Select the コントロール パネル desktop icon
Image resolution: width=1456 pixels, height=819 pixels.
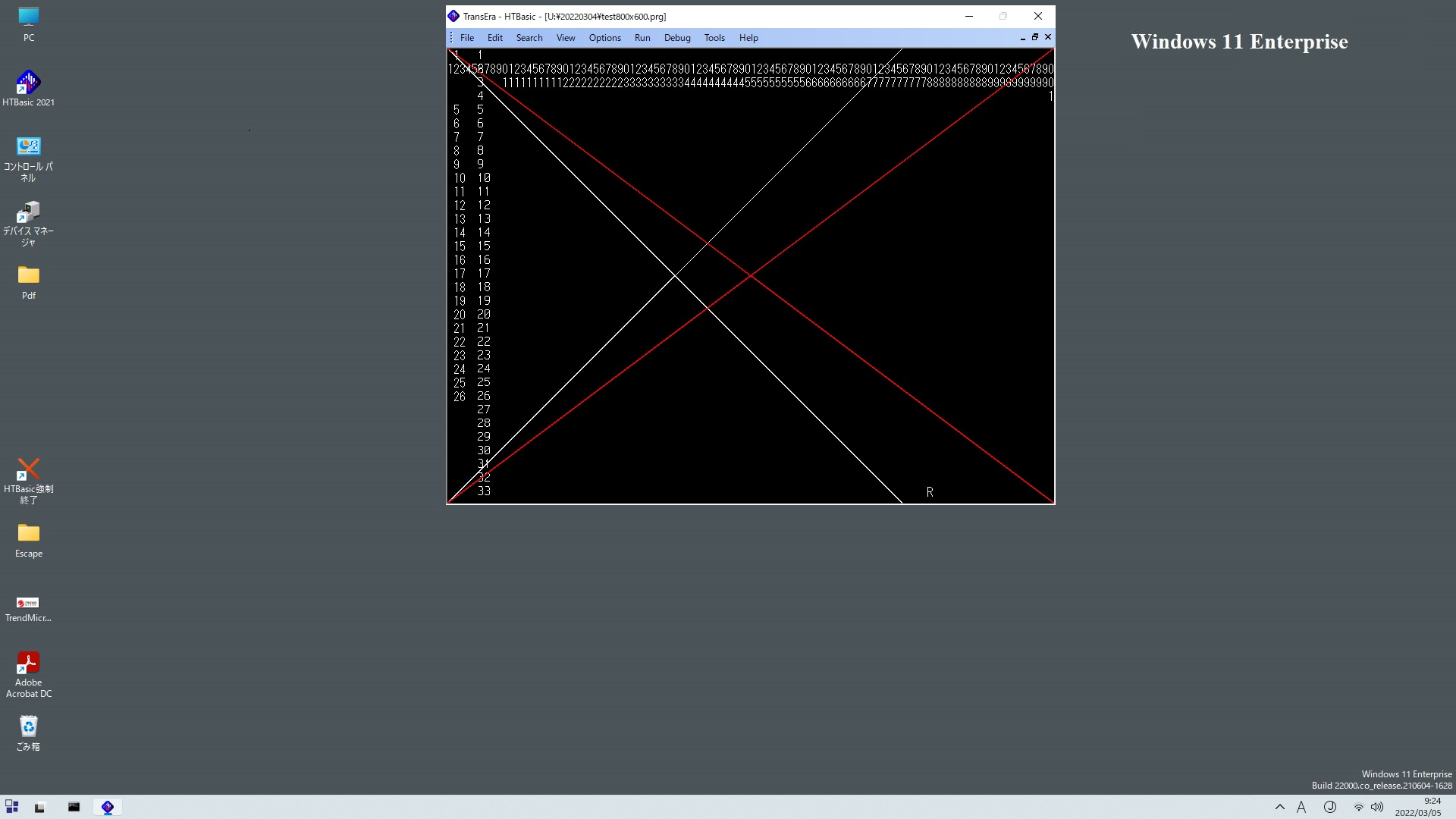pos(29,159)
